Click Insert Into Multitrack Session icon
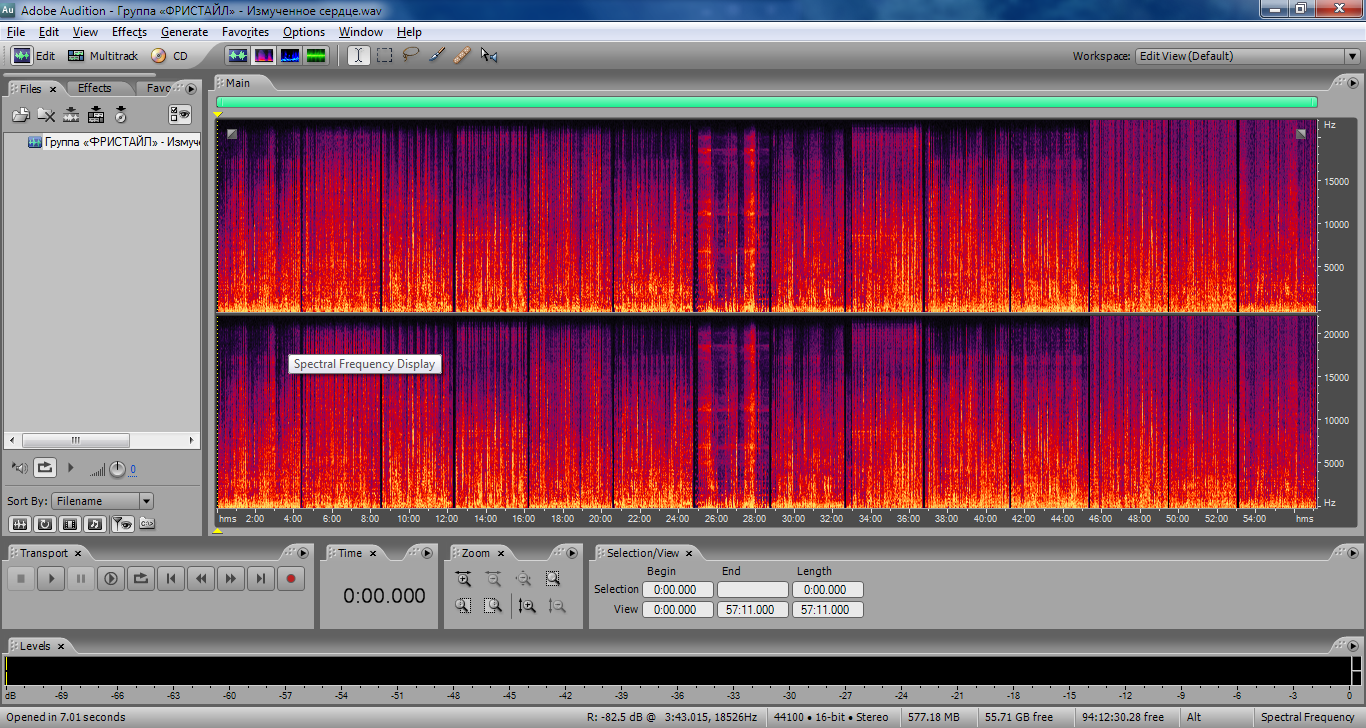The image size is (1366, 728). pos(96,115)
